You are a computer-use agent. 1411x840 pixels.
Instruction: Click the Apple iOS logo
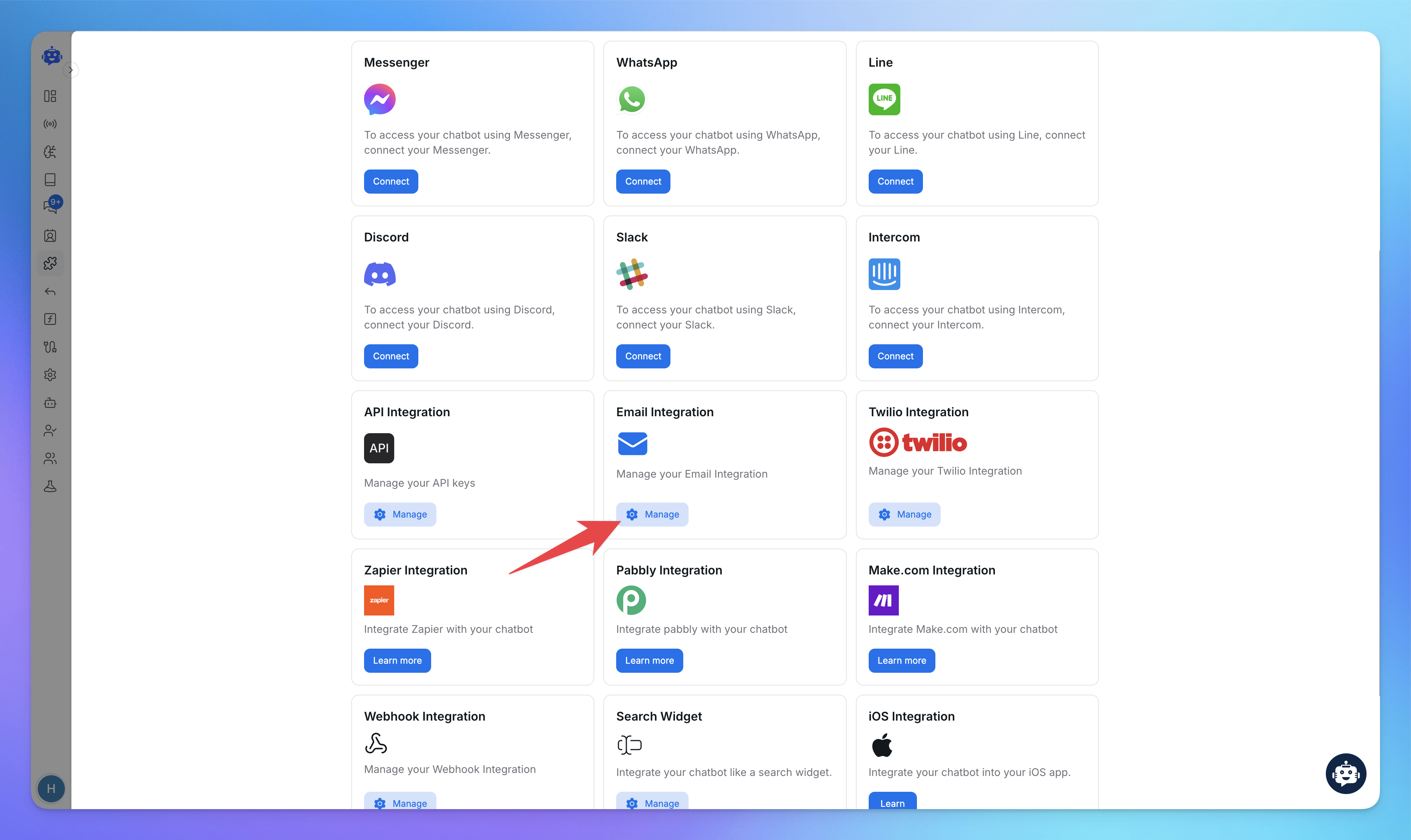[882, 745]
